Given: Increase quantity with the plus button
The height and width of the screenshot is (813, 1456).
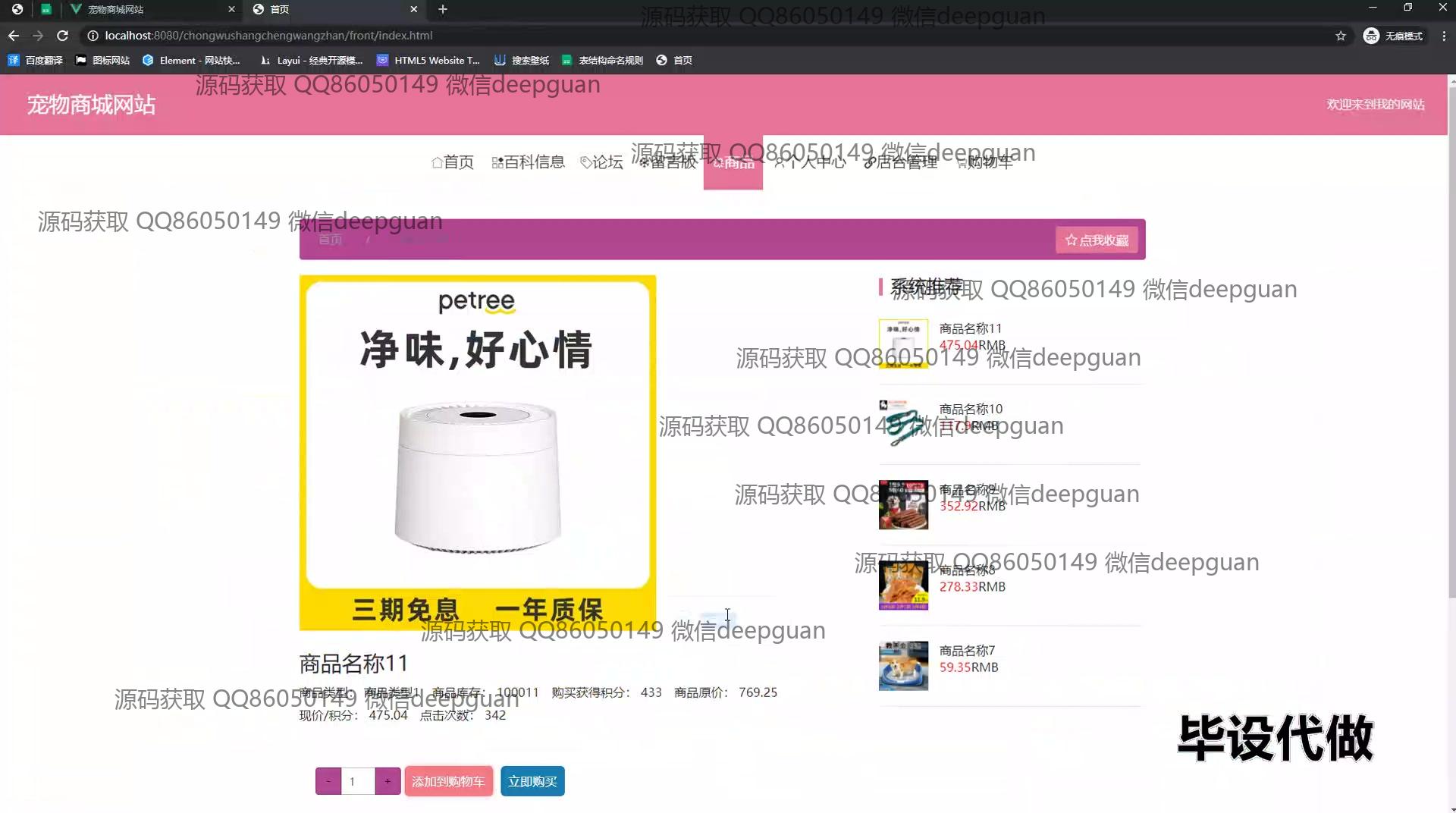Looking at the screenshot, I should pyautogui.click(x=388, y=781).
